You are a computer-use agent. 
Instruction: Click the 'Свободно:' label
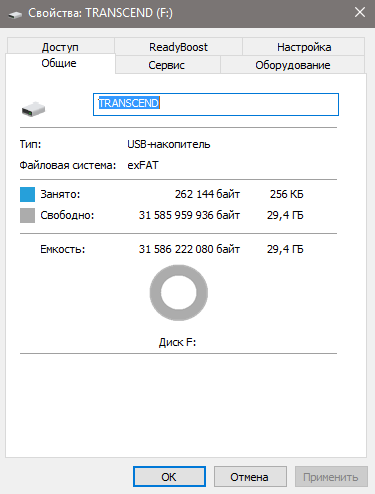(x=67, y=215)
